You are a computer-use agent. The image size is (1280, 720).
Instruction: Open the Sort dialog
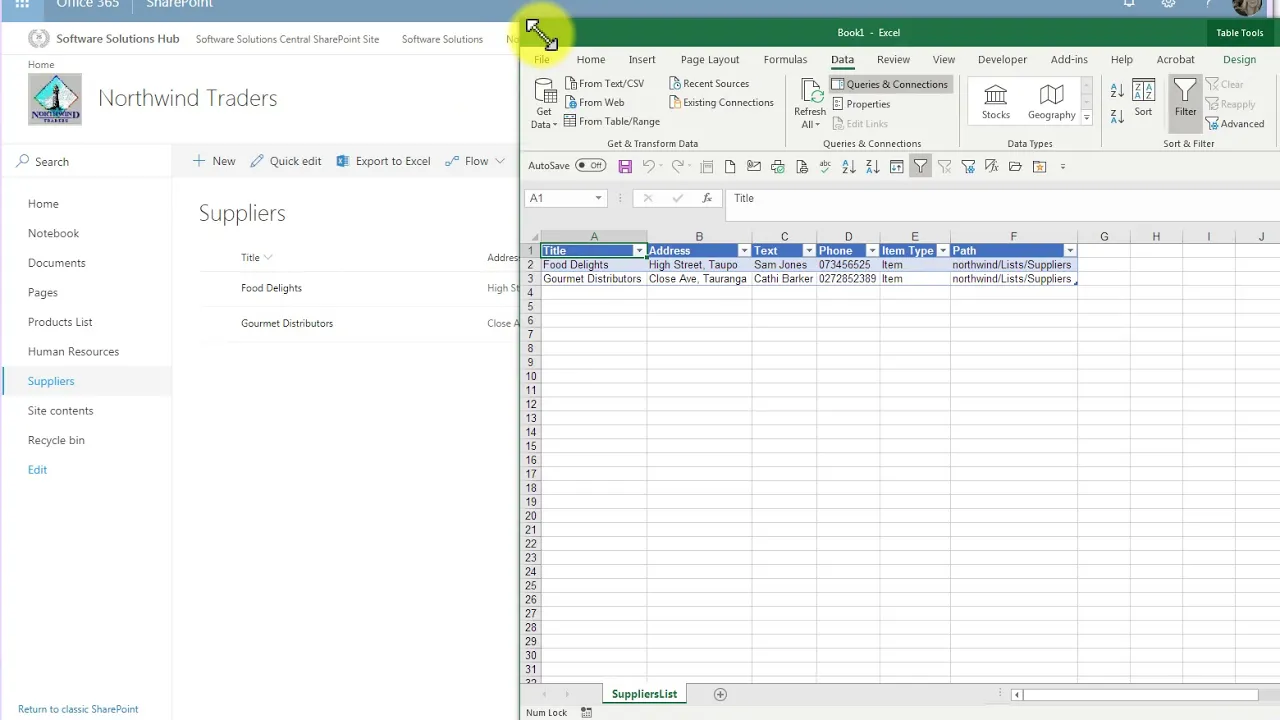click(1143, 98)
